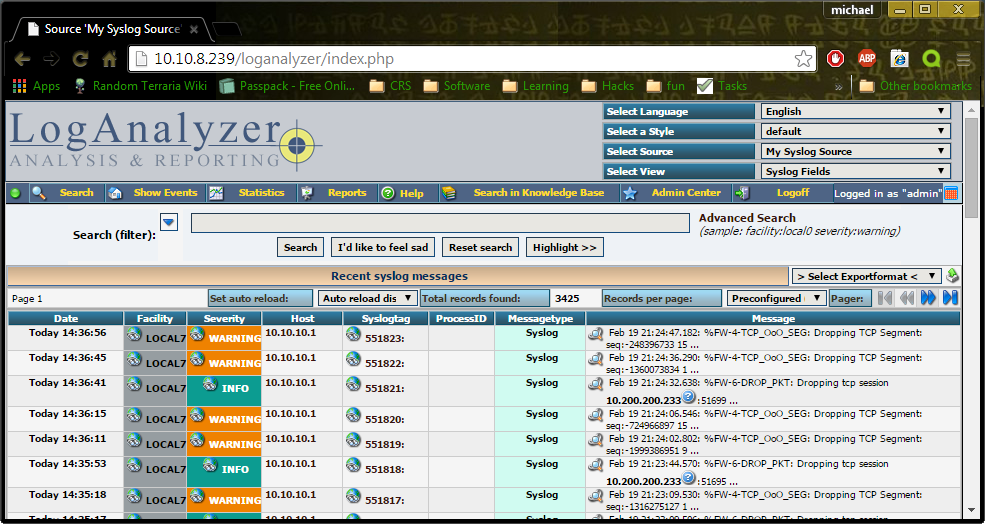Open Chrome hamburger menu icon

coord(964,59)
